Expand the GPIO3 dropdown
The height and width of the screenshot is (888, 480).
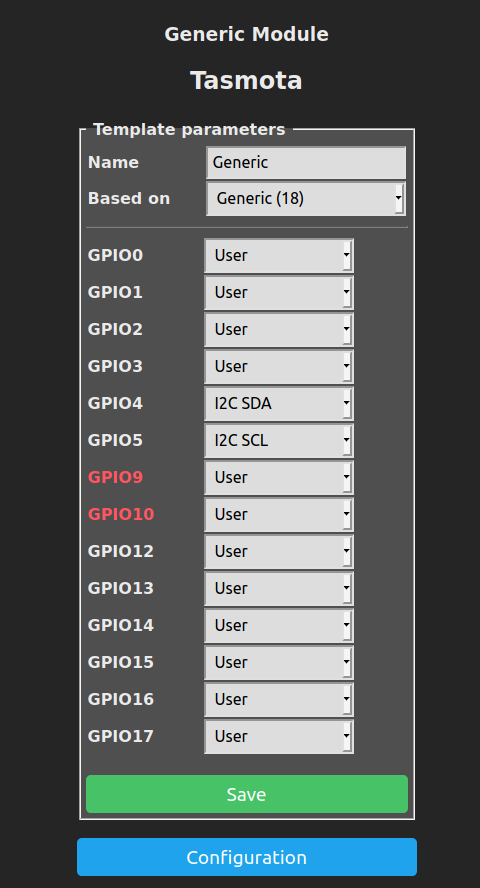pyautogui.click(x=279, y=366)
